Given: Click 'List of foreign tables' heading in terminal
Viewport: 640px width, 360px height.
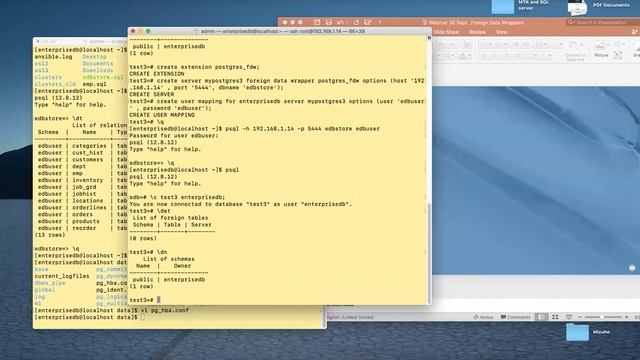Looking at the screenshot, I should tap(170, 218).
